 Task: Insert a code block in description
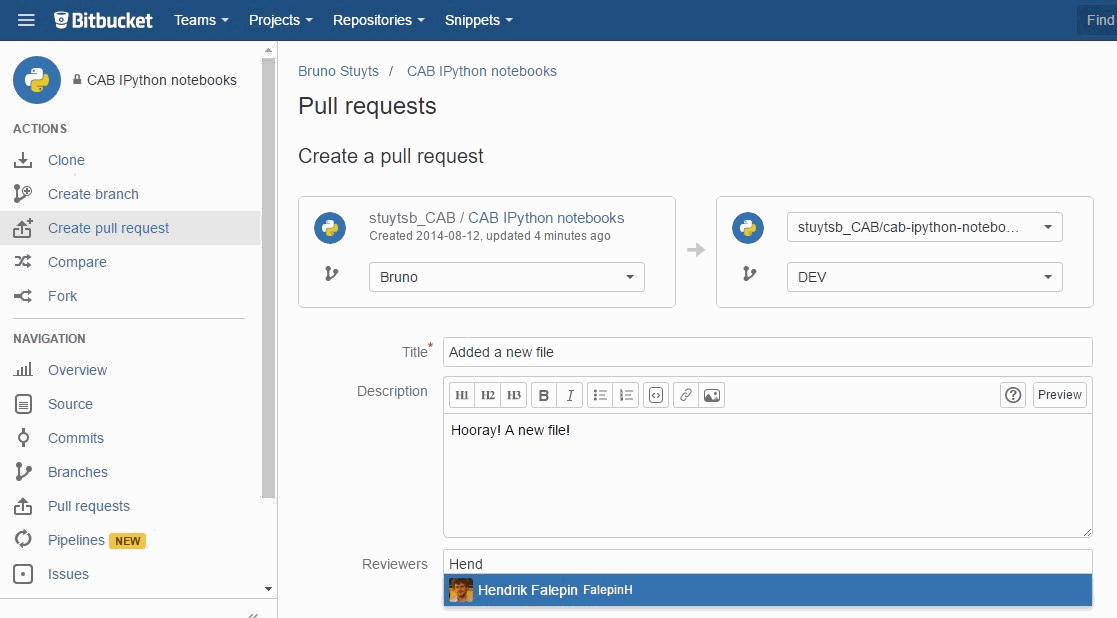656,395
